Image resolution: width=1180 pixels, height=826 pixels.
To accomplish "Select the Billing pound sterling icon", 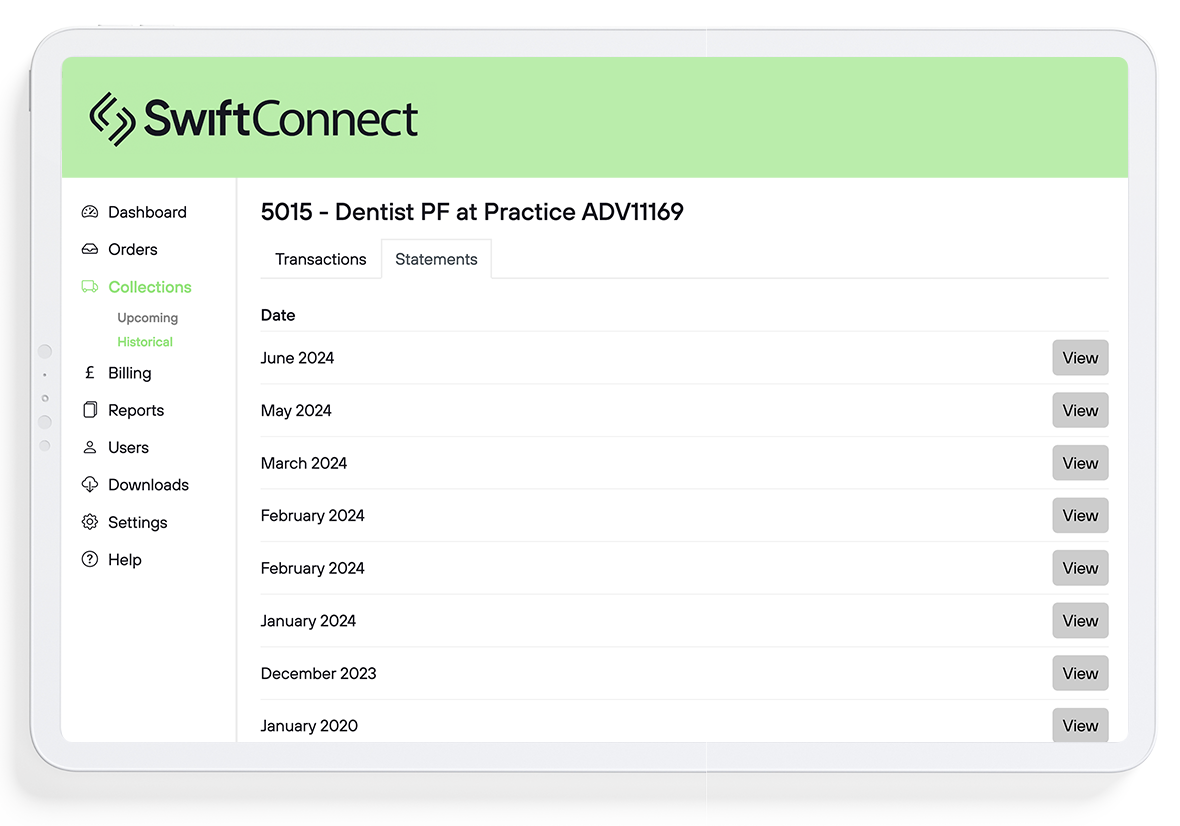I will point(90,373).
